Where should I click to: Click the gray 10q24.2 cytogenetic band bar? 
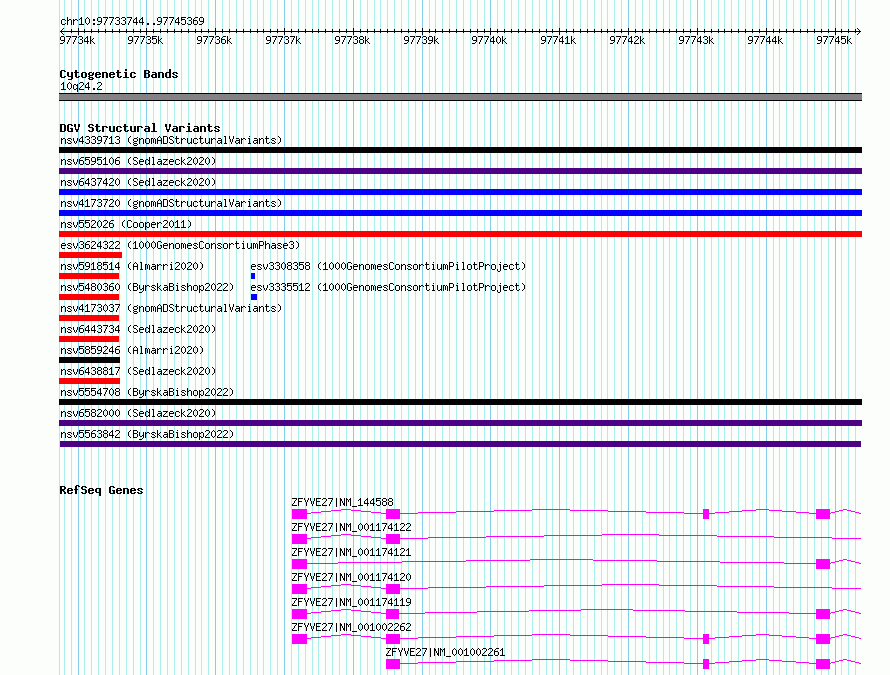[460, 97]
